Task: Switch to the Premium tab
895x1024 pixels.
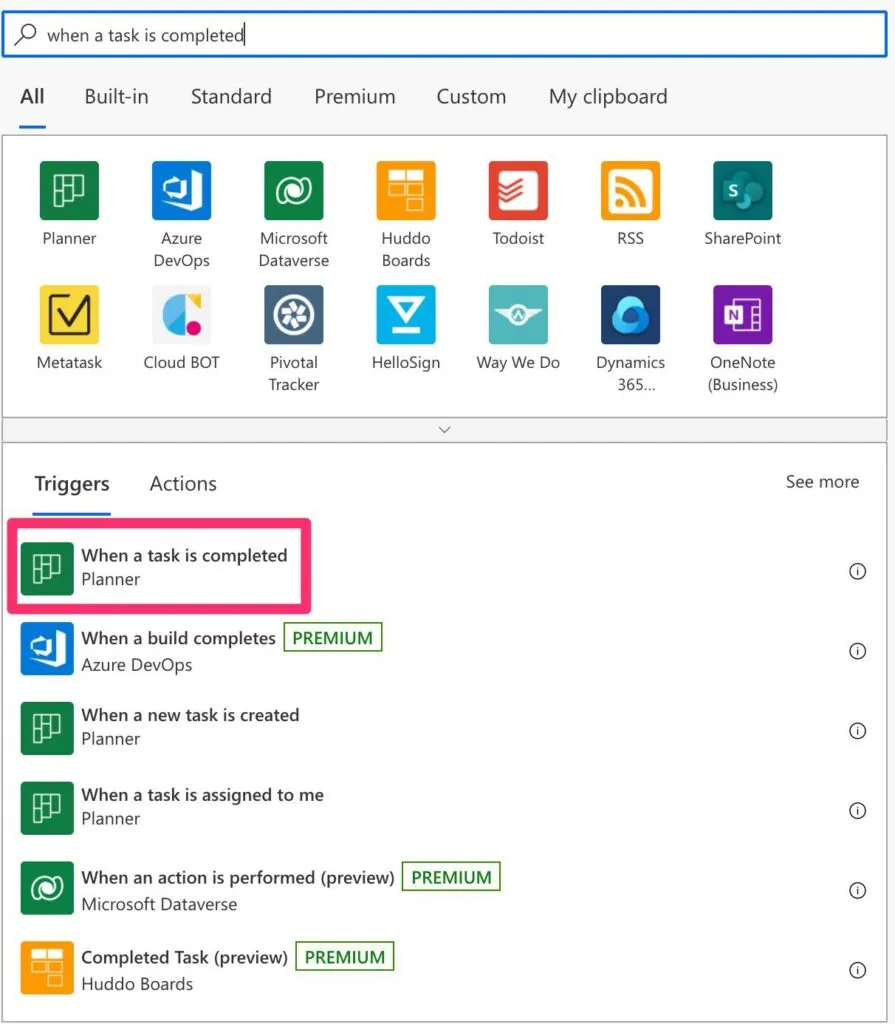Action: tap(354, 97)
